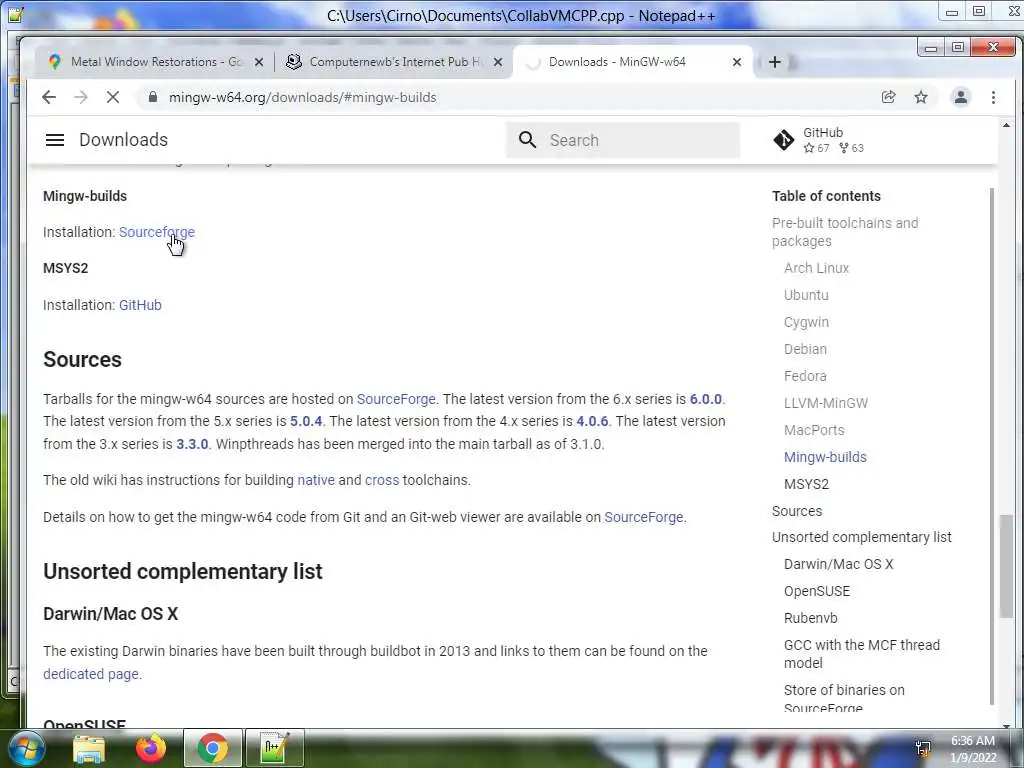Jump to Darwin/Mac OS X entry
1024x768 pixels.
(838, 564)
